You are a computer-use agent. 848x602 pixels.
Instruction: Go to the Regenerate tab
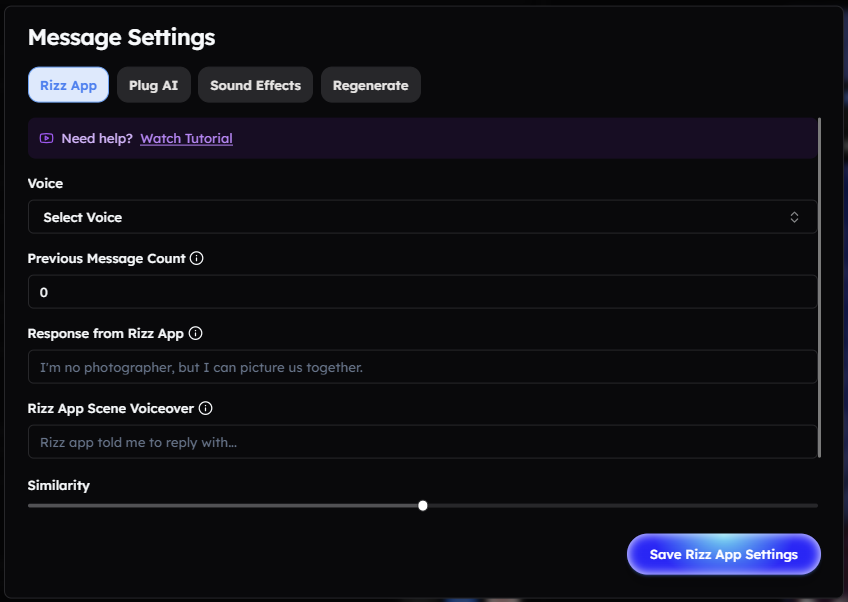(x=370, y=85)
